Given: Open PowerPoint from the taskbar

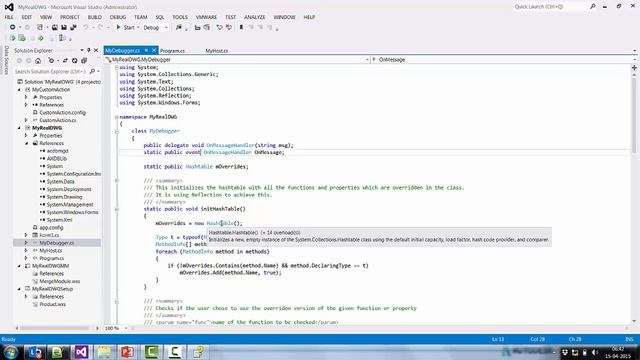Looking at the screenshot, I should coord(128,352).
